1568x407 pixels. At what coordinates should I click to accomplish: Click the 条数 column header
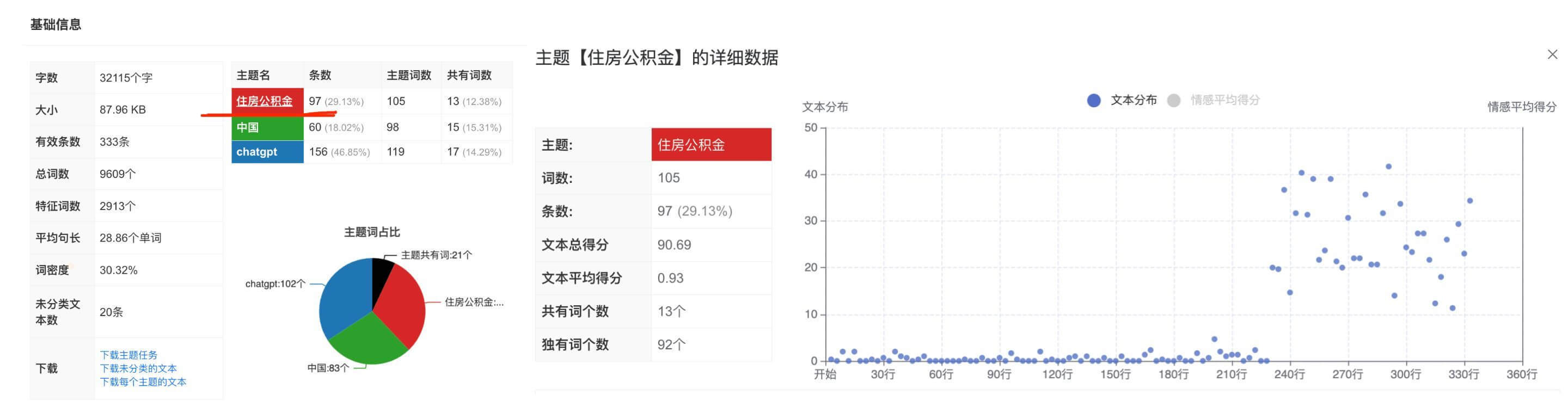click(320, 76)
